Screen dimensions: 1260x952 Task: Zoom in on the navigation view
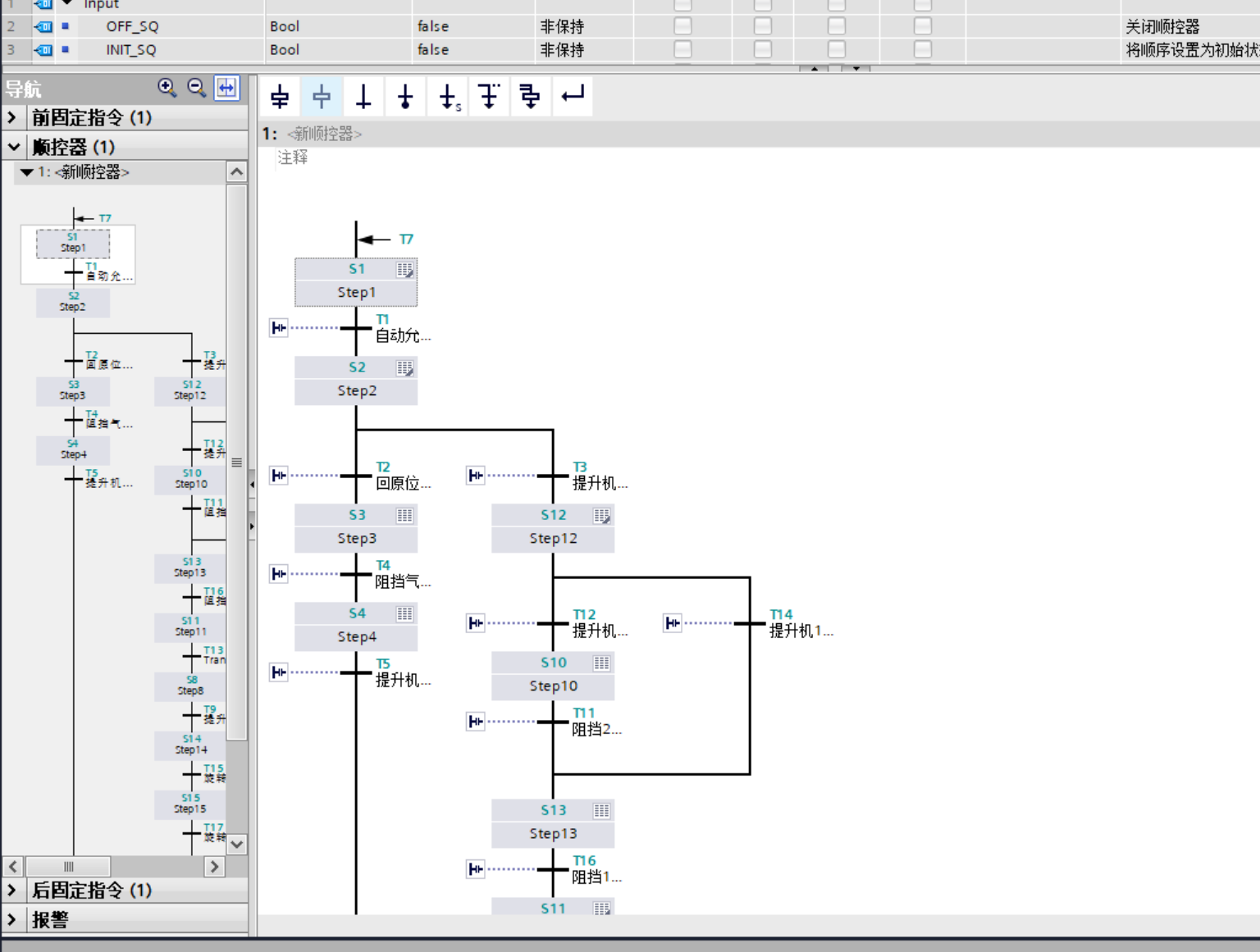click(167, 88)
